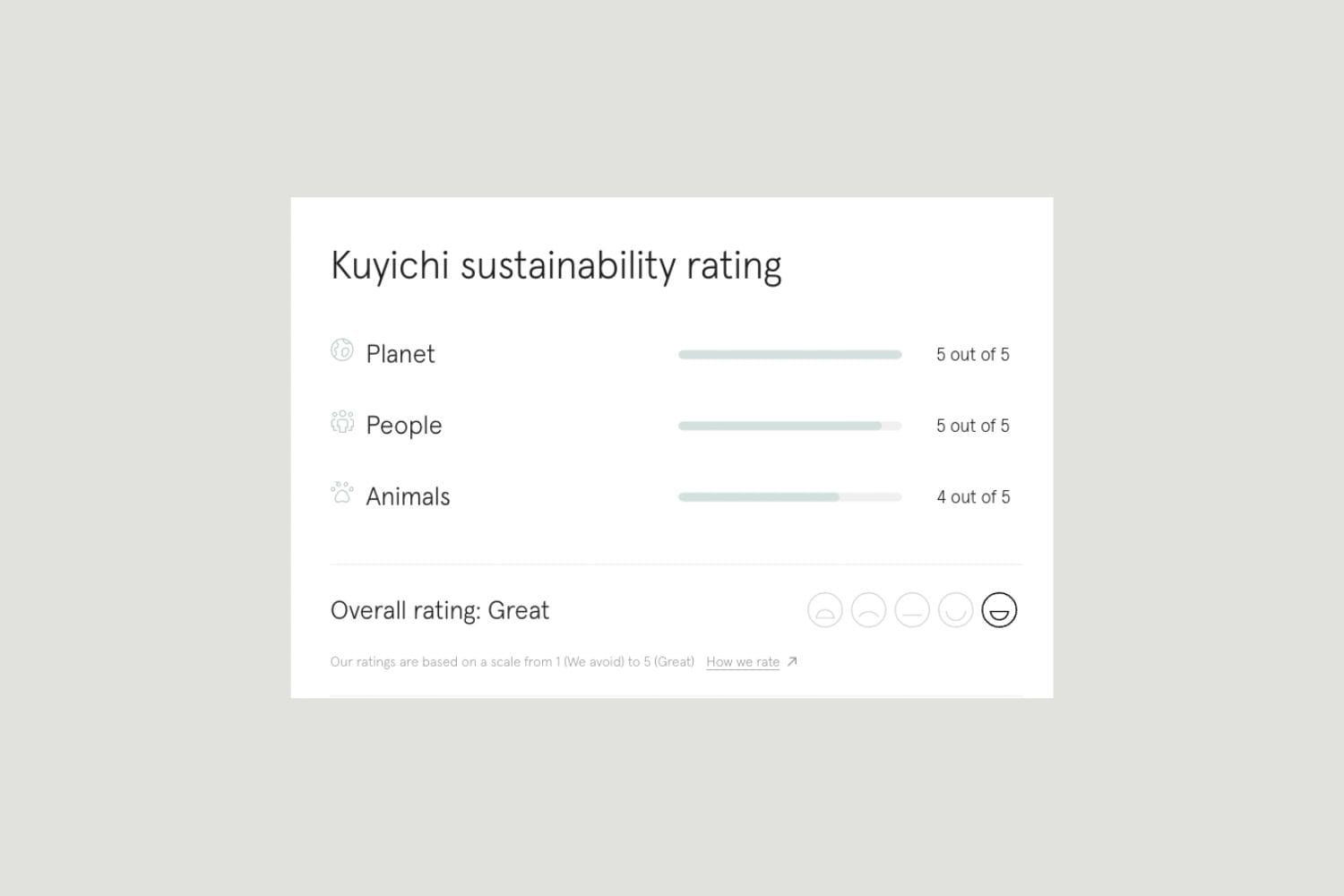1344x896 pixels.
Task: Click the People rating progress bar
Action: coord(790,426)
